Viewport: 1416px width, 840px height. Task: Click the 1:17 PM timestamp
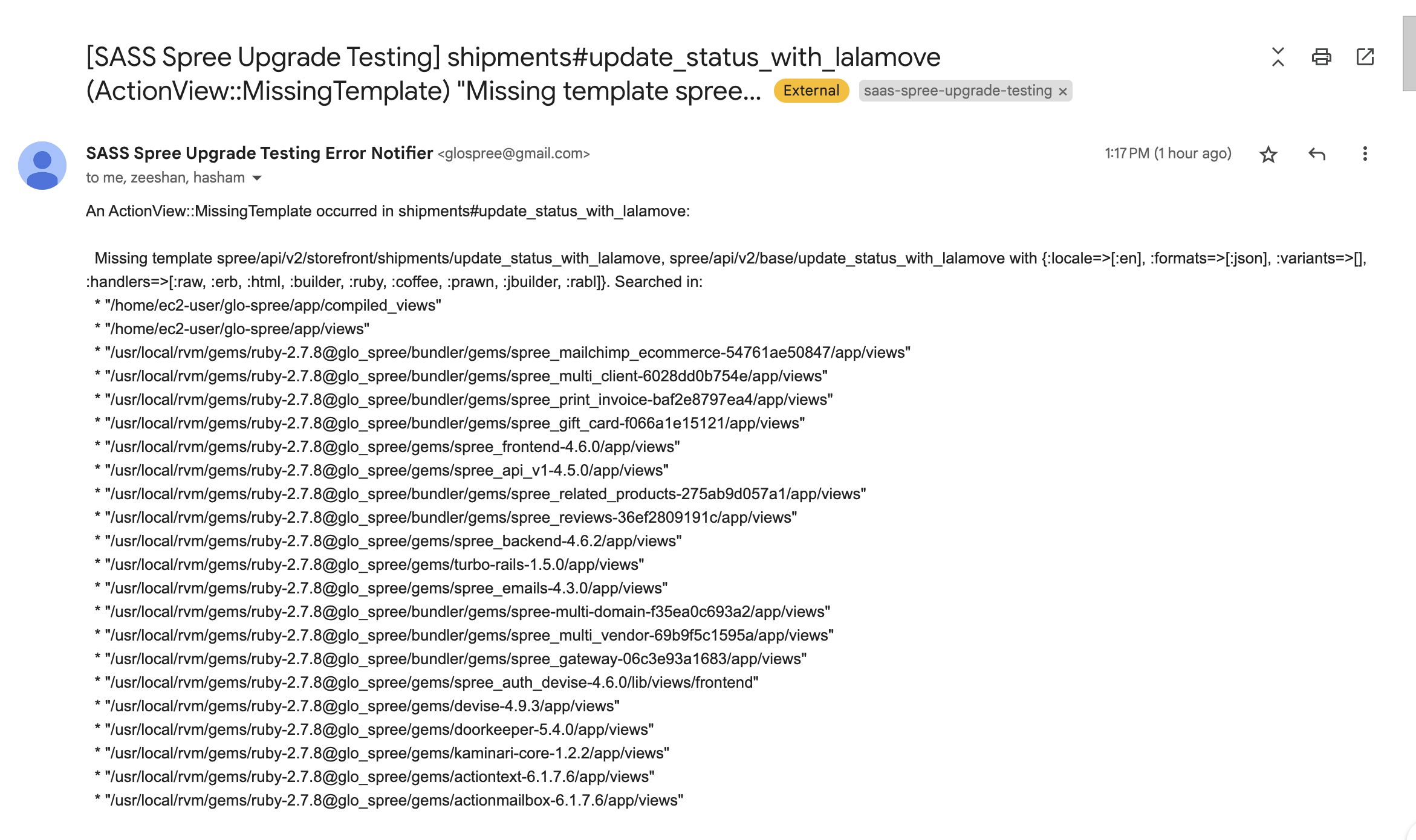(1168, 153)
